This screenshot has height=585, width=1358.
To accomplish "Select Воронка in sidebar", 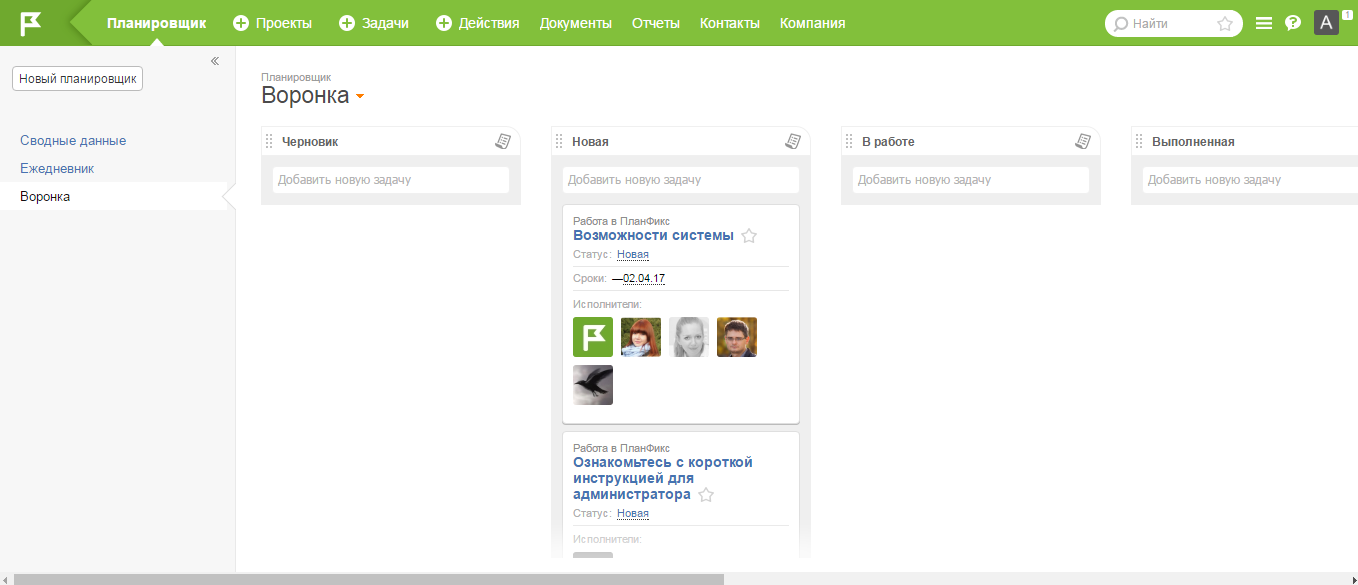I will 45,197.
